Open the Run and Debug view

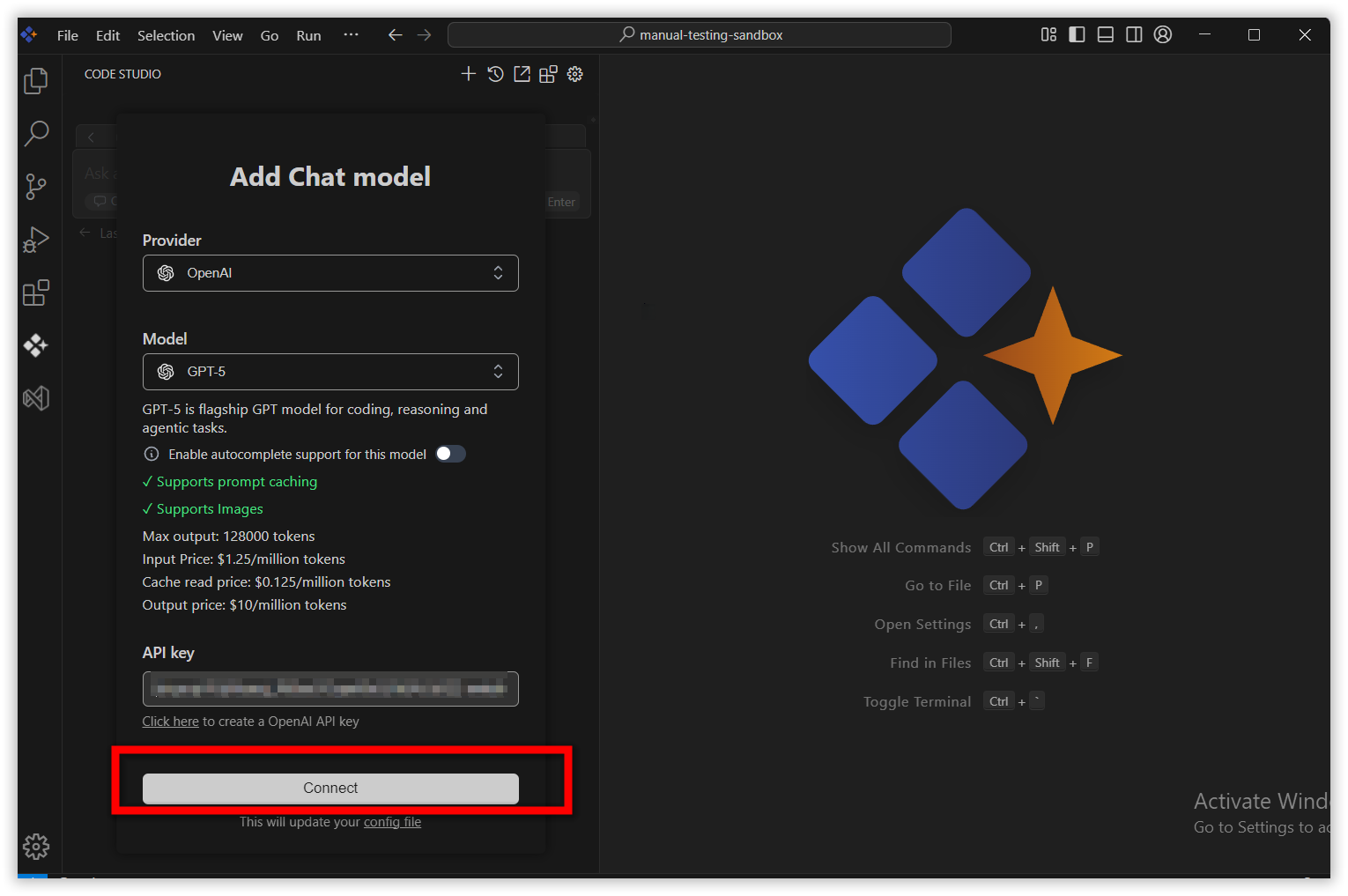pos(35,239)
